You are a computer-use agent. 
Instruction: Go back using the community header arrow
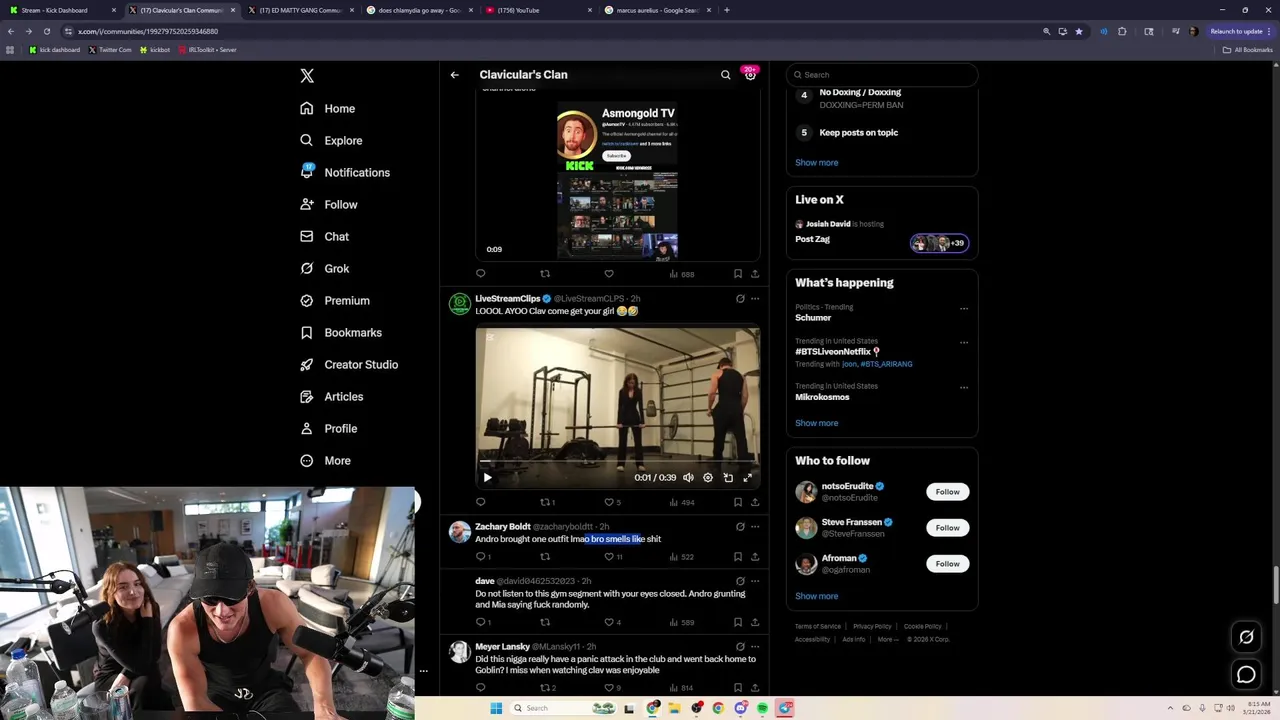[454, 75]
